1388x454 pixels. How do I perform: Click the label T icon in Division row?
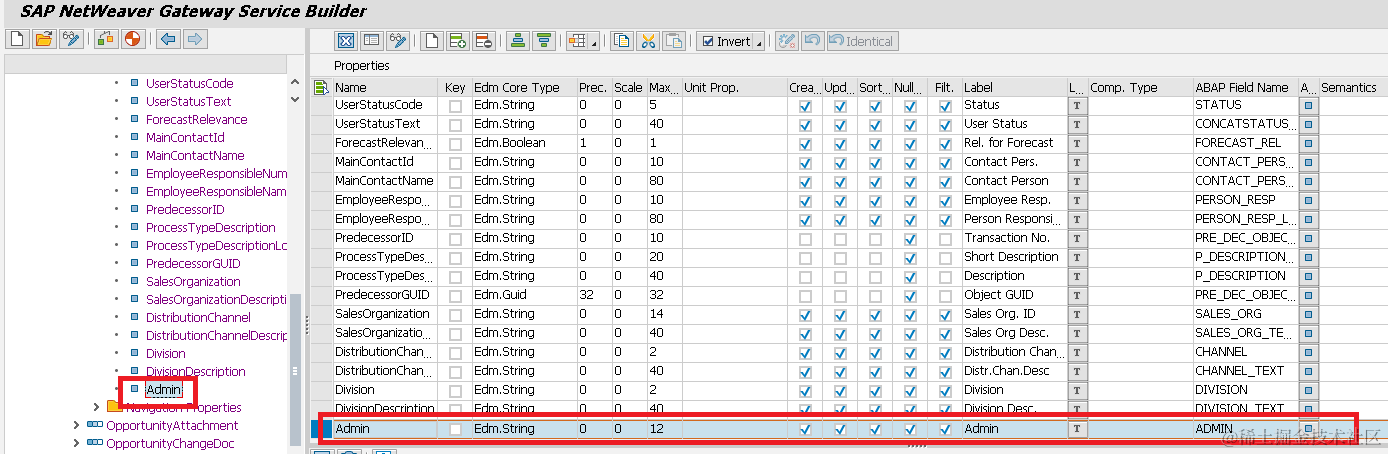click(1076, 390)
